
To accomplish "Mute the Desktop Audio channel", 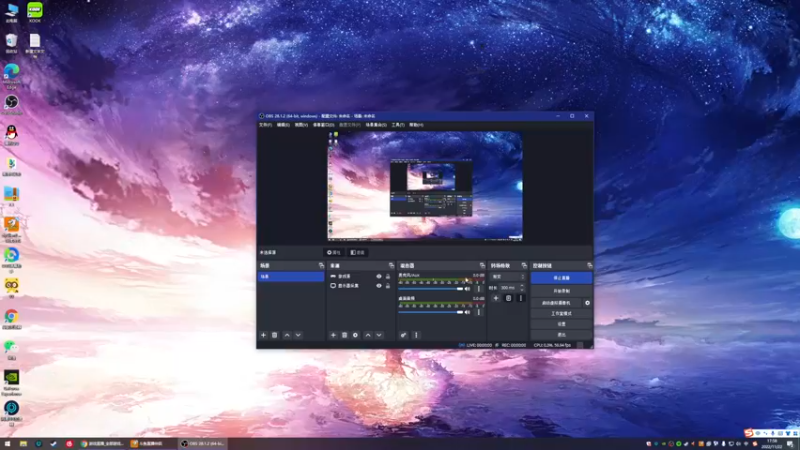I will coord(468,312).
